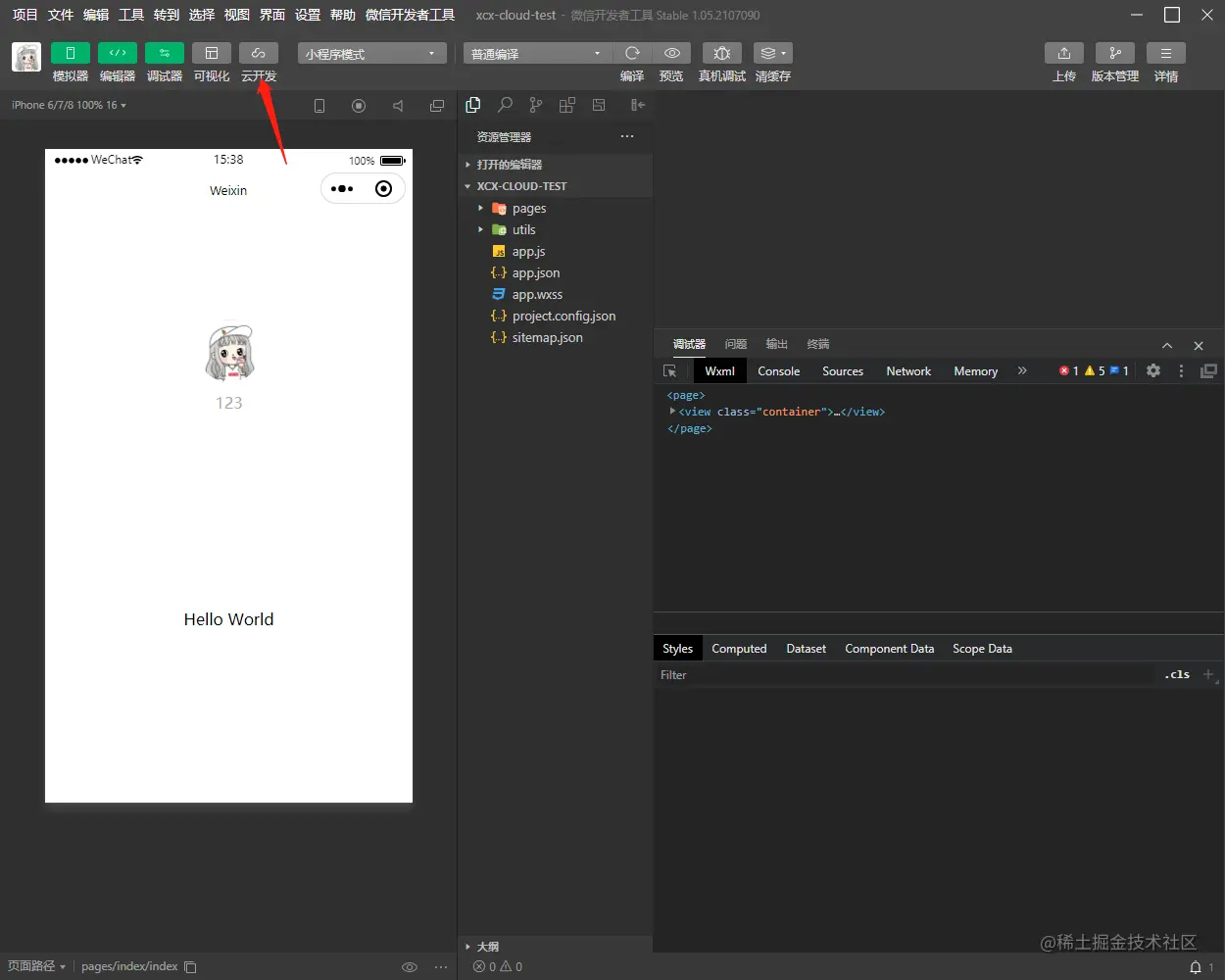Open the extensions blocks icon
The image size is (1225, 980).
click(566, 105)
